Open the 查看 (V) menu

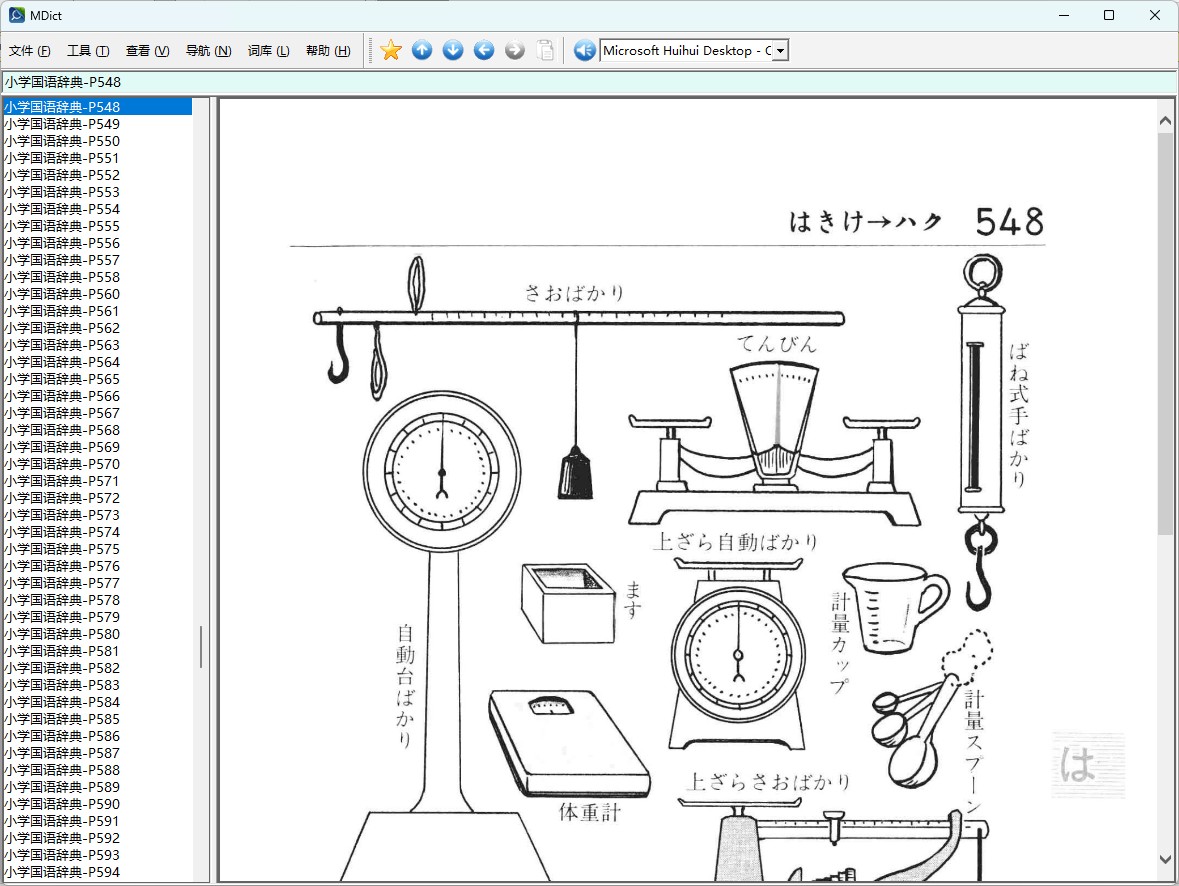click(147, 50)
